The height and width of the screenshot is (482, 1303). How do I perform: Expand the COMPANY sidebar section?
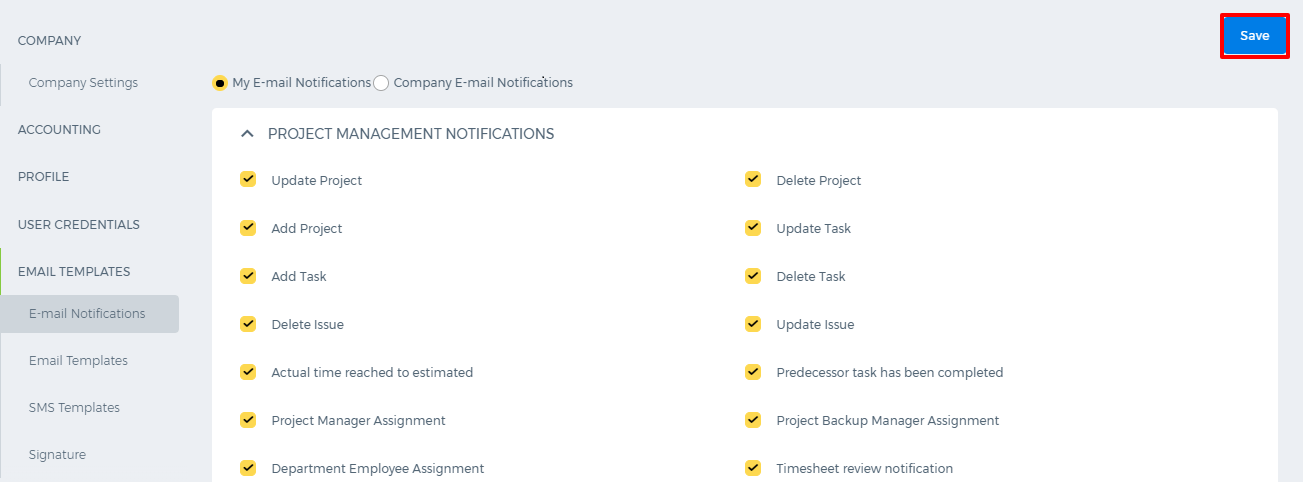pyautogui.click(x=49, y=41)
